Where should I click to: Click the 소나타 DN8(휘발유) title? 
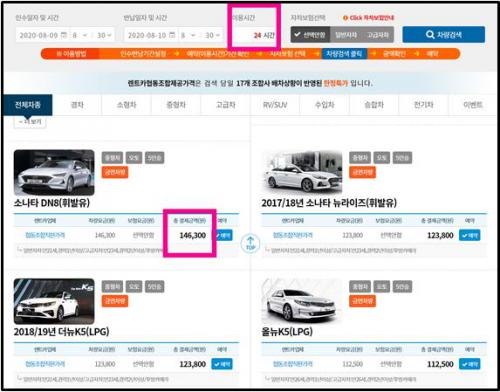[52, 203]
